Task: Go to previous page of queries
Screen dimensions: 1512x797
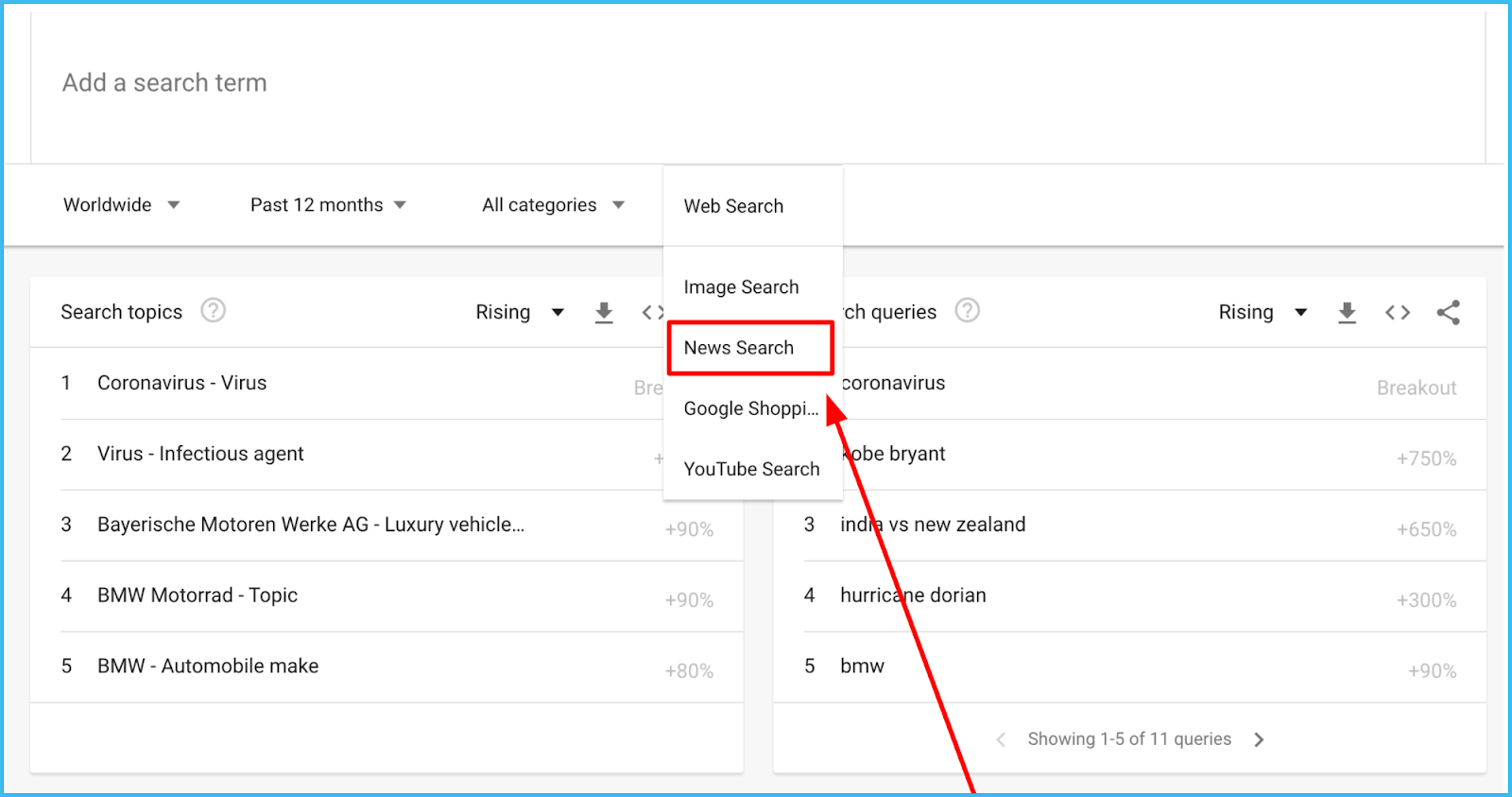Action: click(x=1001, y=739)
